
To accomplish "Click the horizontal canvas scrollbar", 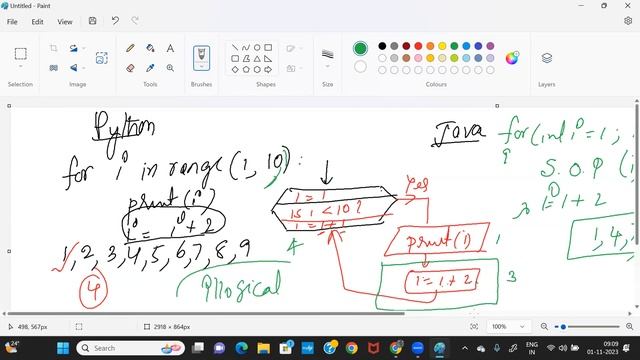I will coord(206,313).
